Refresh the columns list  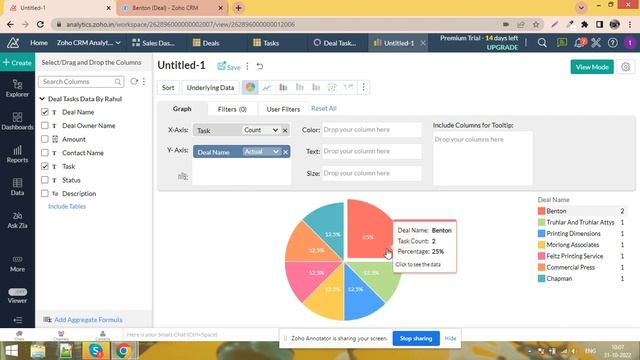(134, 81)
